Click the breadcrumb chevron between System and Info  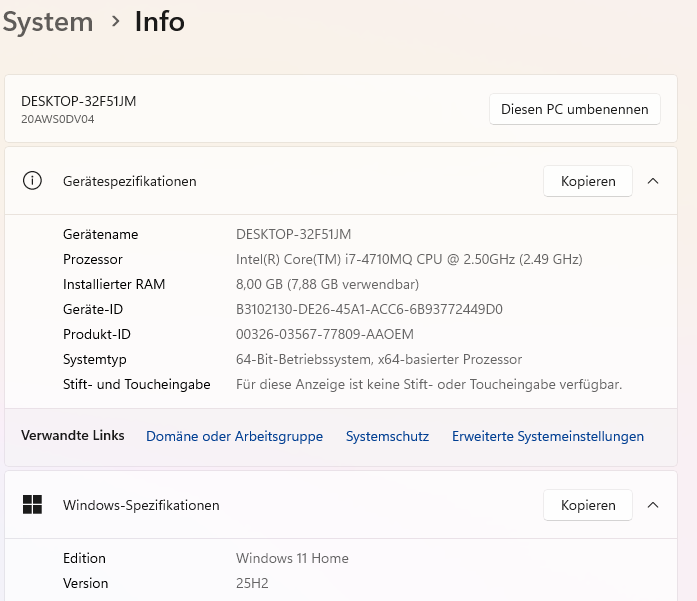click(x=116, y=21)
